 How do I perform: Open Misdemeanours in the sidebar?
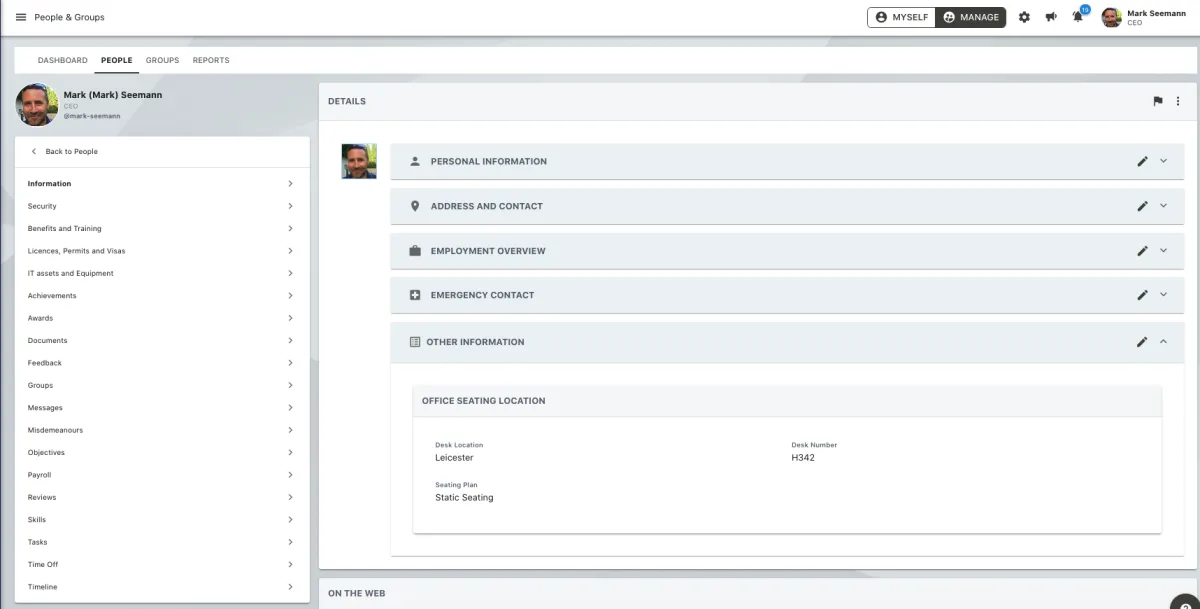click(x=162, y=430)
